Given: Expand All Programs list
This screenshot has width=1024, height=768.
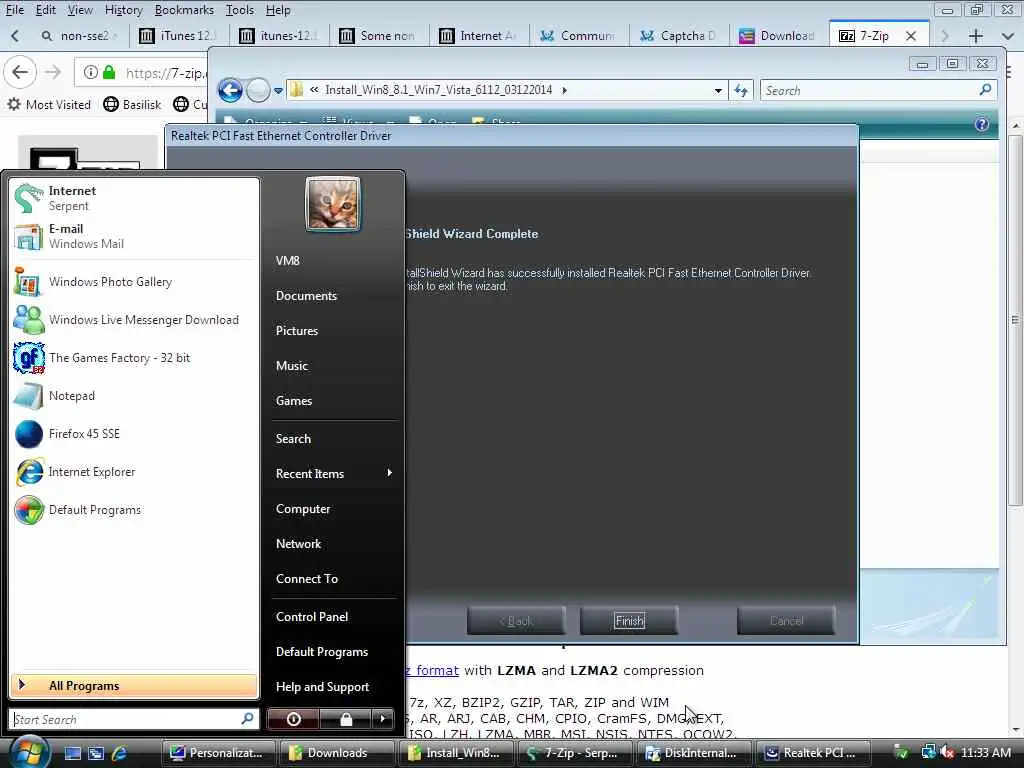Looking at the screenshot, I should coord(134,686).
